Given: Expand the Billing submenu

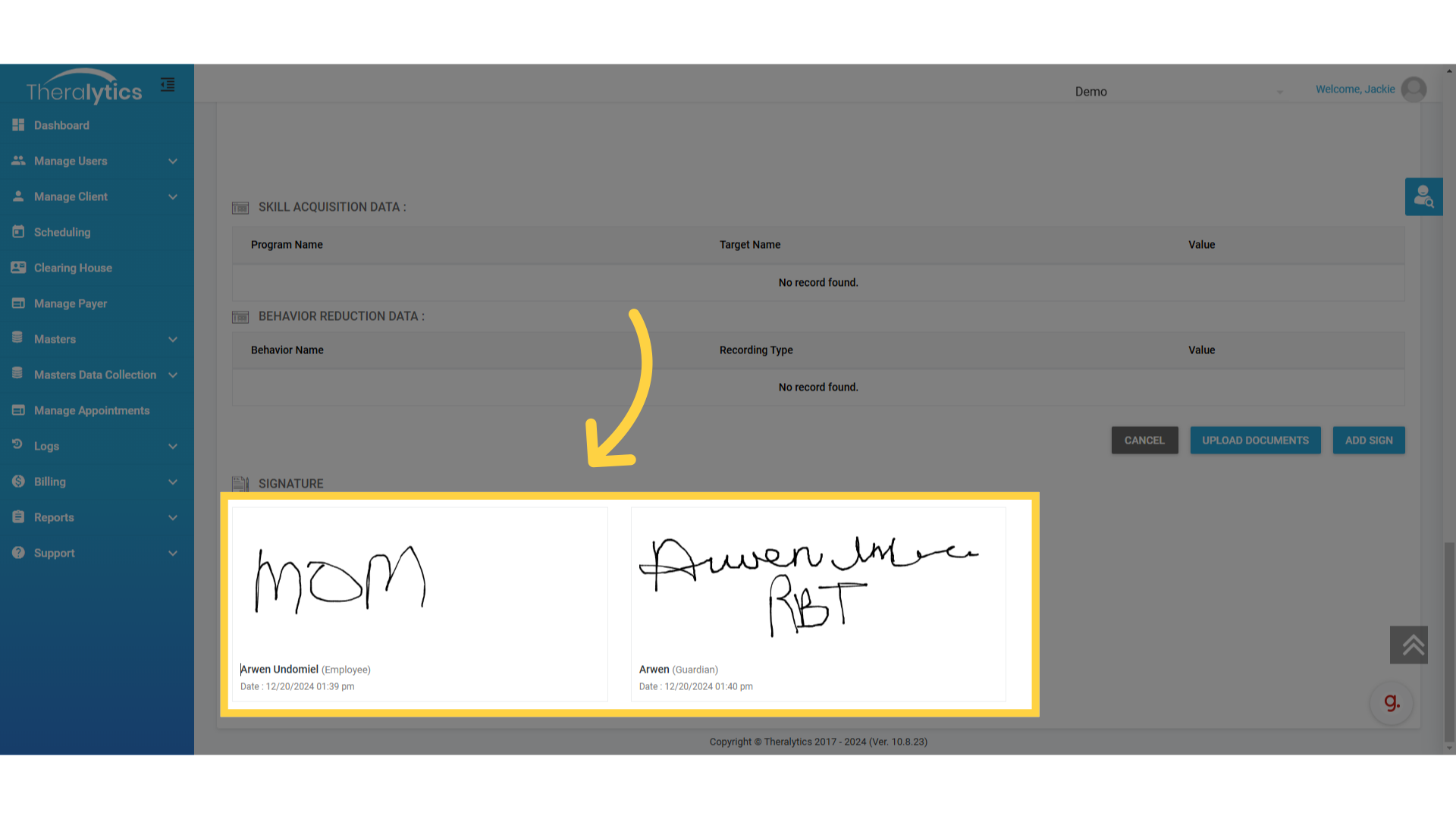Looking at the screenshot, I should tap(173, 482).
